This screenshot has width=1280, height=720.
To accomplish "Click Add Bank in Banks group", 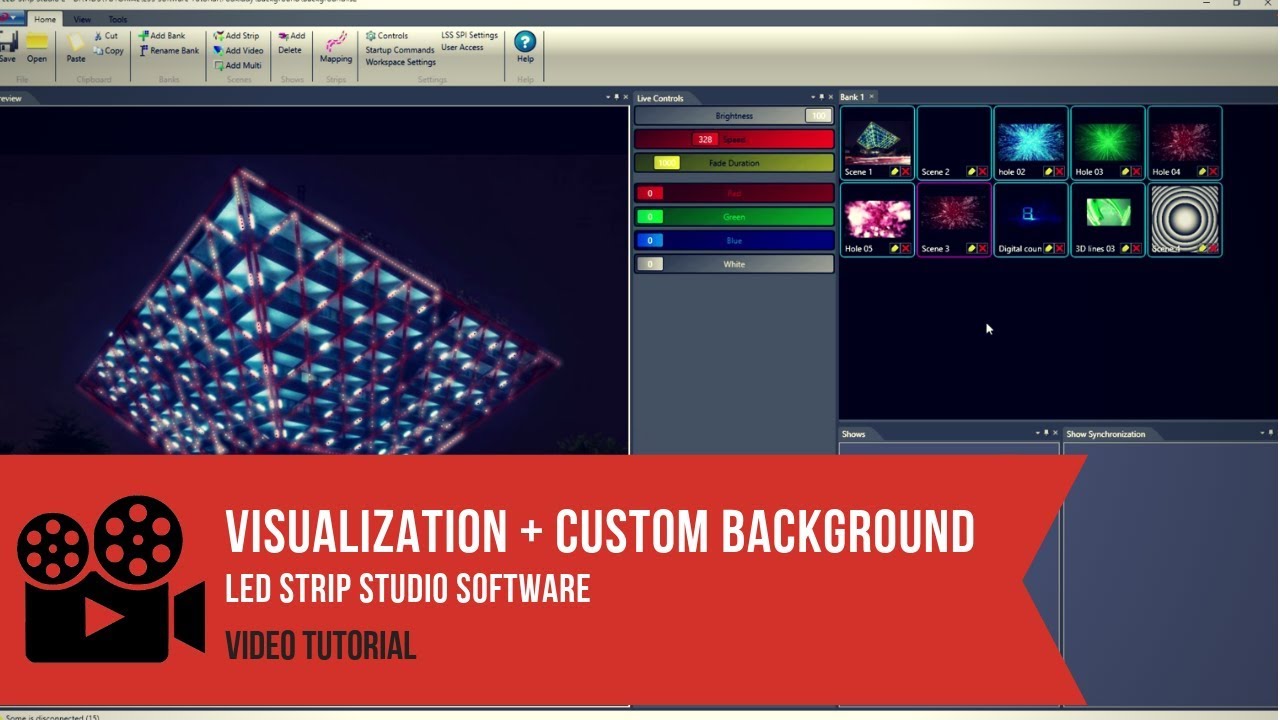I will coord(162,36).
